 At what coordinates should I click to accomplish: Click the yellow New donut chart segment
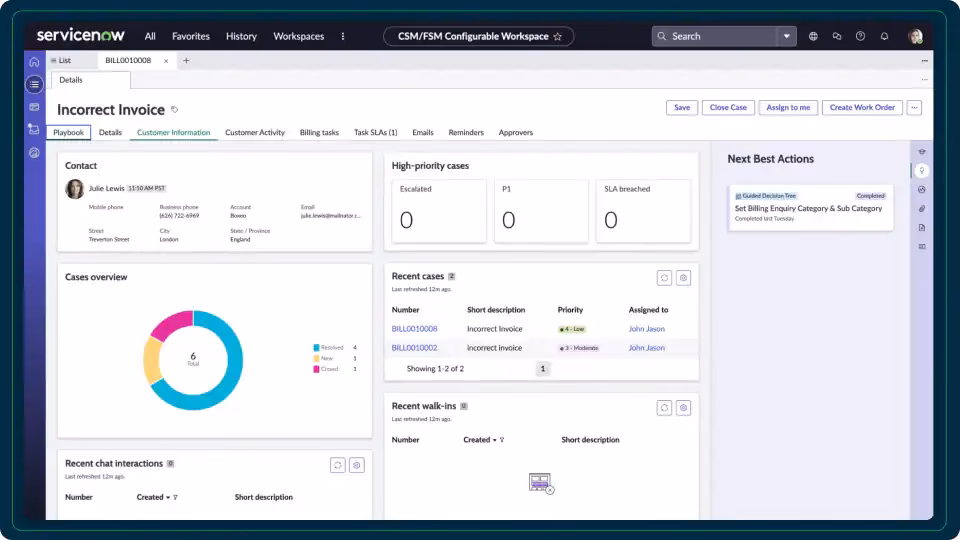pos(152,360)
